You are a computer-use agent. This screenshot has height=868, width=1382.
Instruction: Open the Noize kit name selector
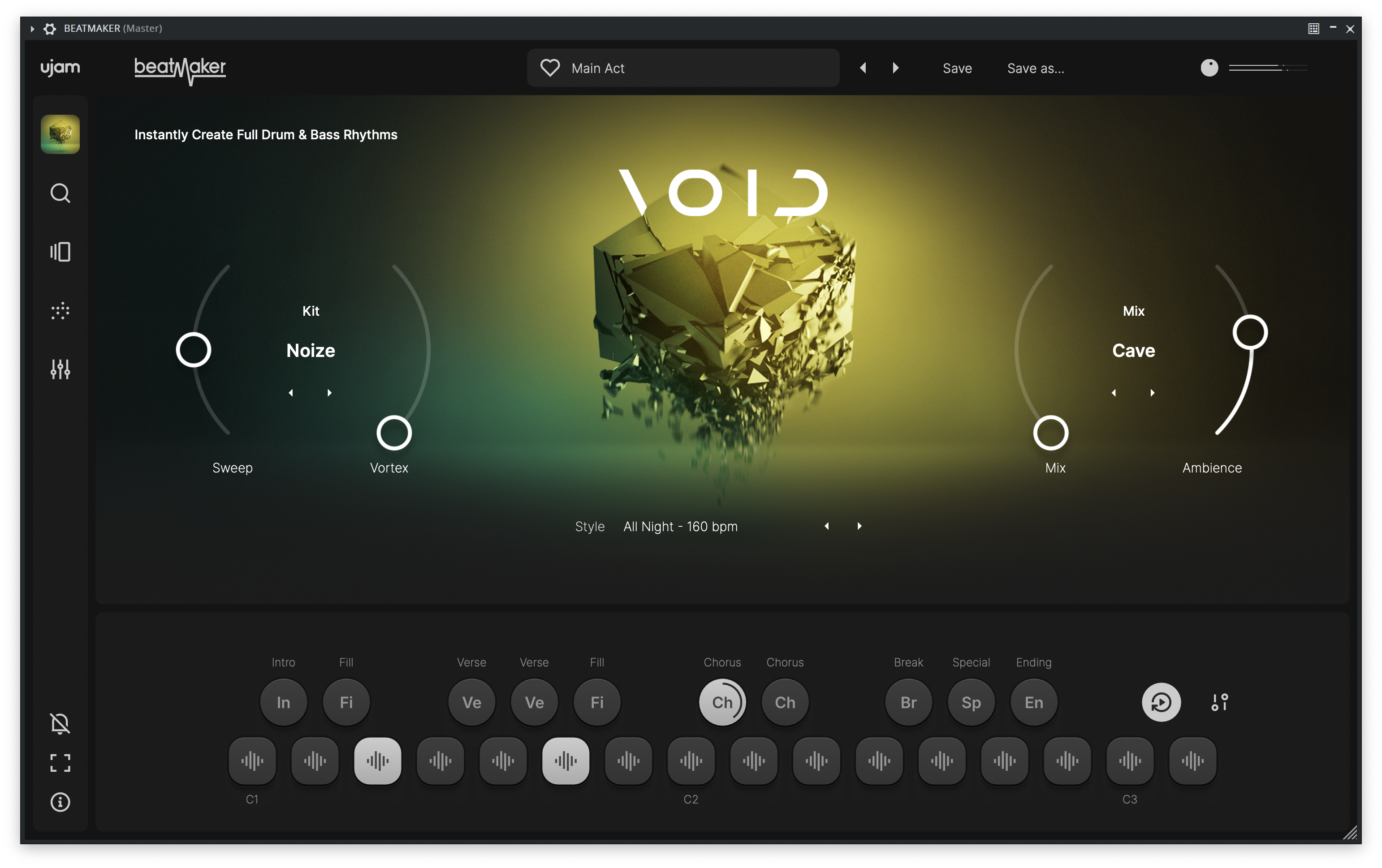tap(311, 351)
